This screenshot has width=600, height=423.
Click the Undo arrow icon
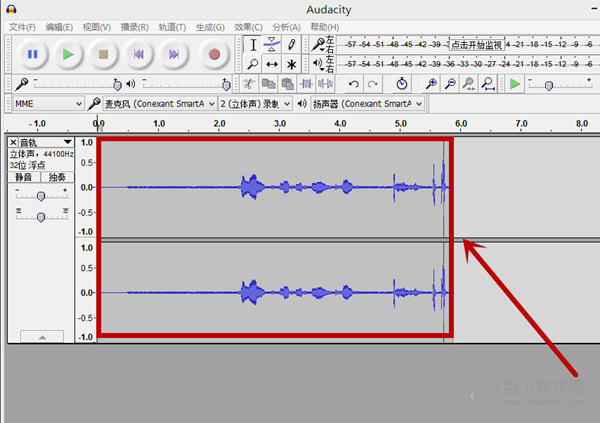pos(354,84)
